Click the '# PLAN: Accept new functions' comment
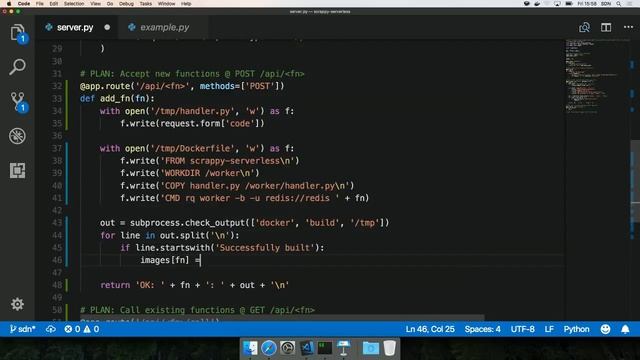 point(192,74)
